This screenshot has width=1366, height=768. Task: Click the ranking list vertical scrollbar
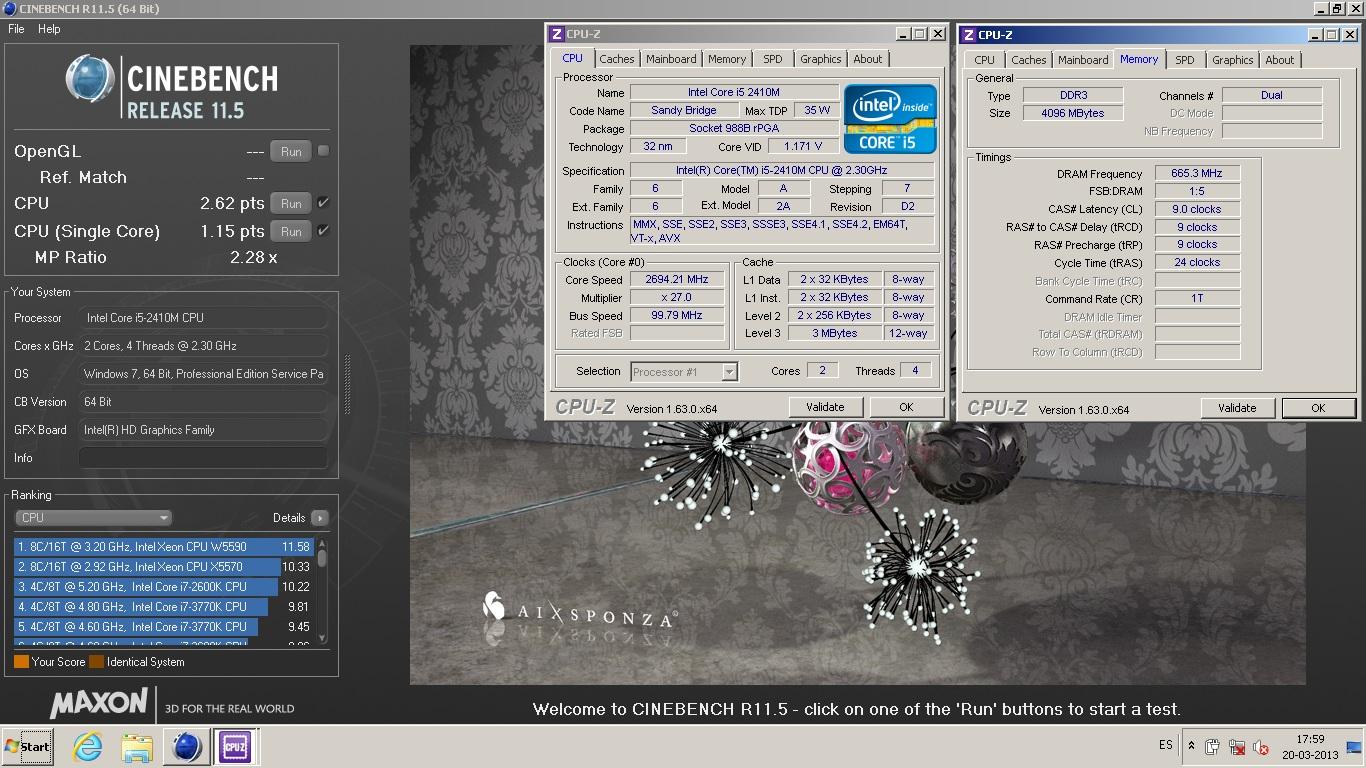click(322, 591)
